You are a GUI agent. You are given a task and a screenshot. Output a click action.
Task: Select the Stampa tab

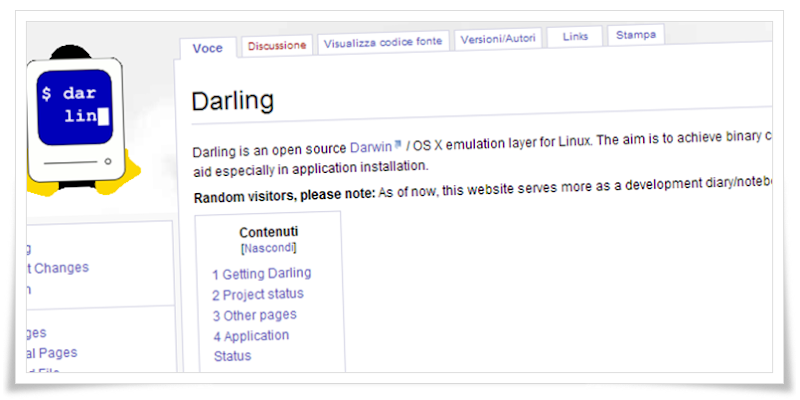tap(636, 35)
